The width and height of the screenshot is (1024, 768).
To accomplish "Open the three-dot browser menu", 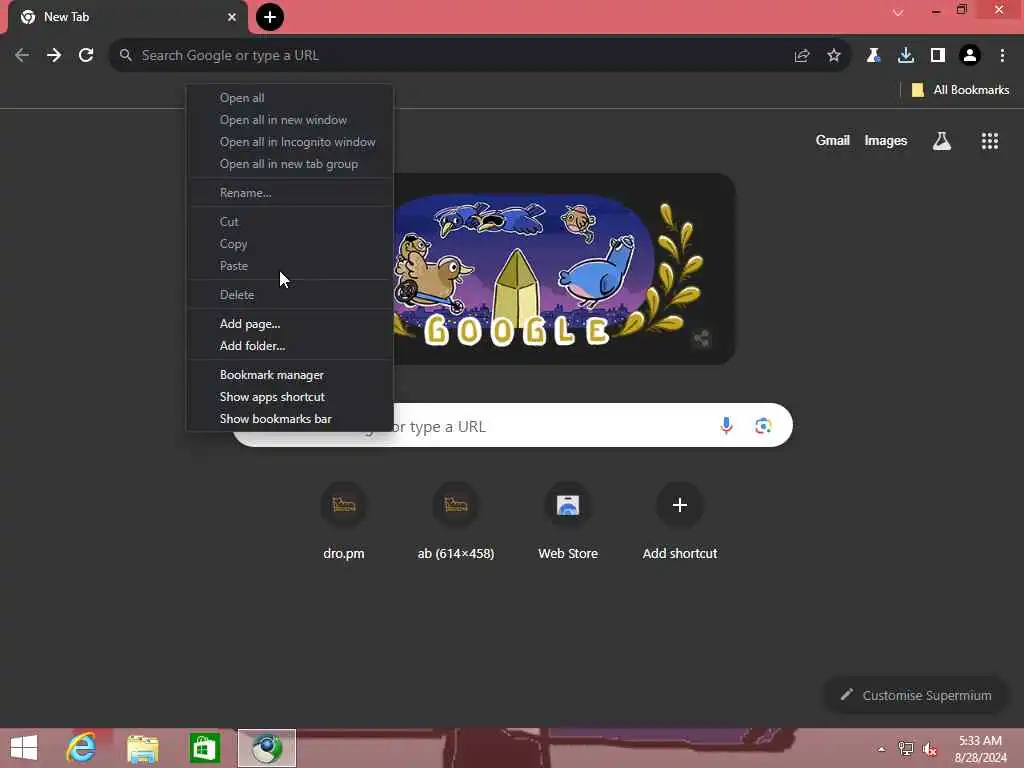I will point(1002,56).
